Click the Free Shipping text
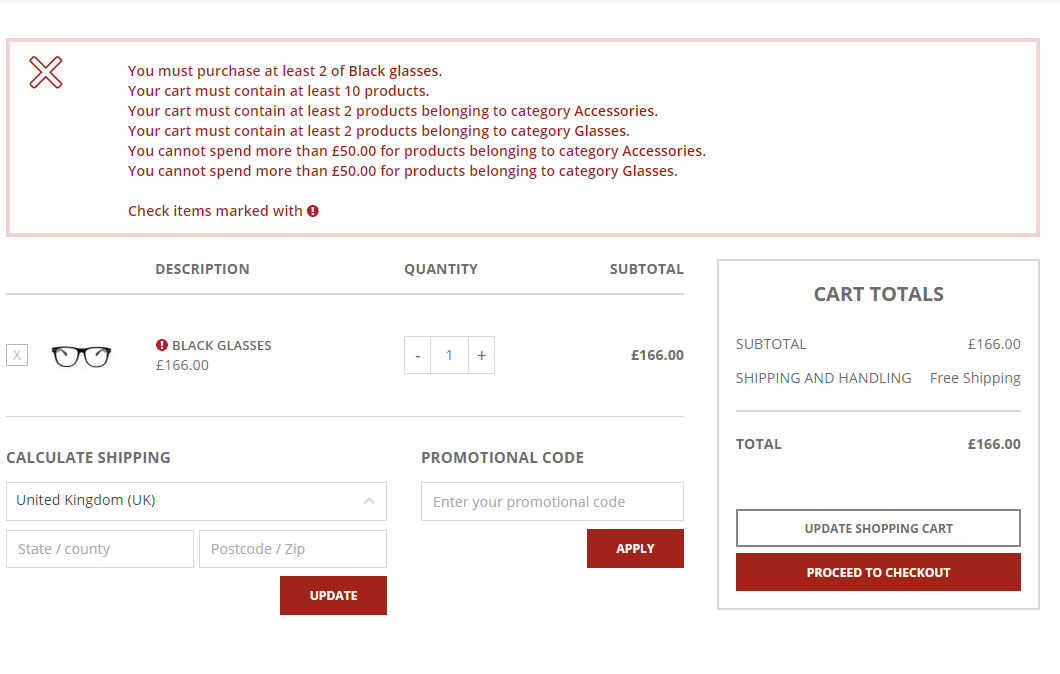Viewport: 1060px width, 674px height. click(x=975, y=378)
